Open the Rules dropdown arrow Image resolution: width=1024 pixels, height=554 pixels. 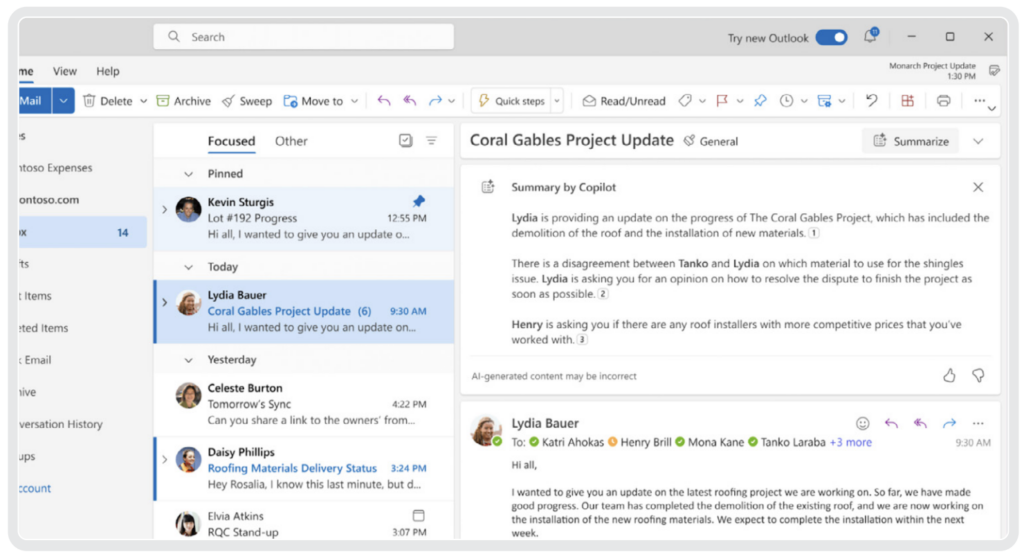pos(842,101)
